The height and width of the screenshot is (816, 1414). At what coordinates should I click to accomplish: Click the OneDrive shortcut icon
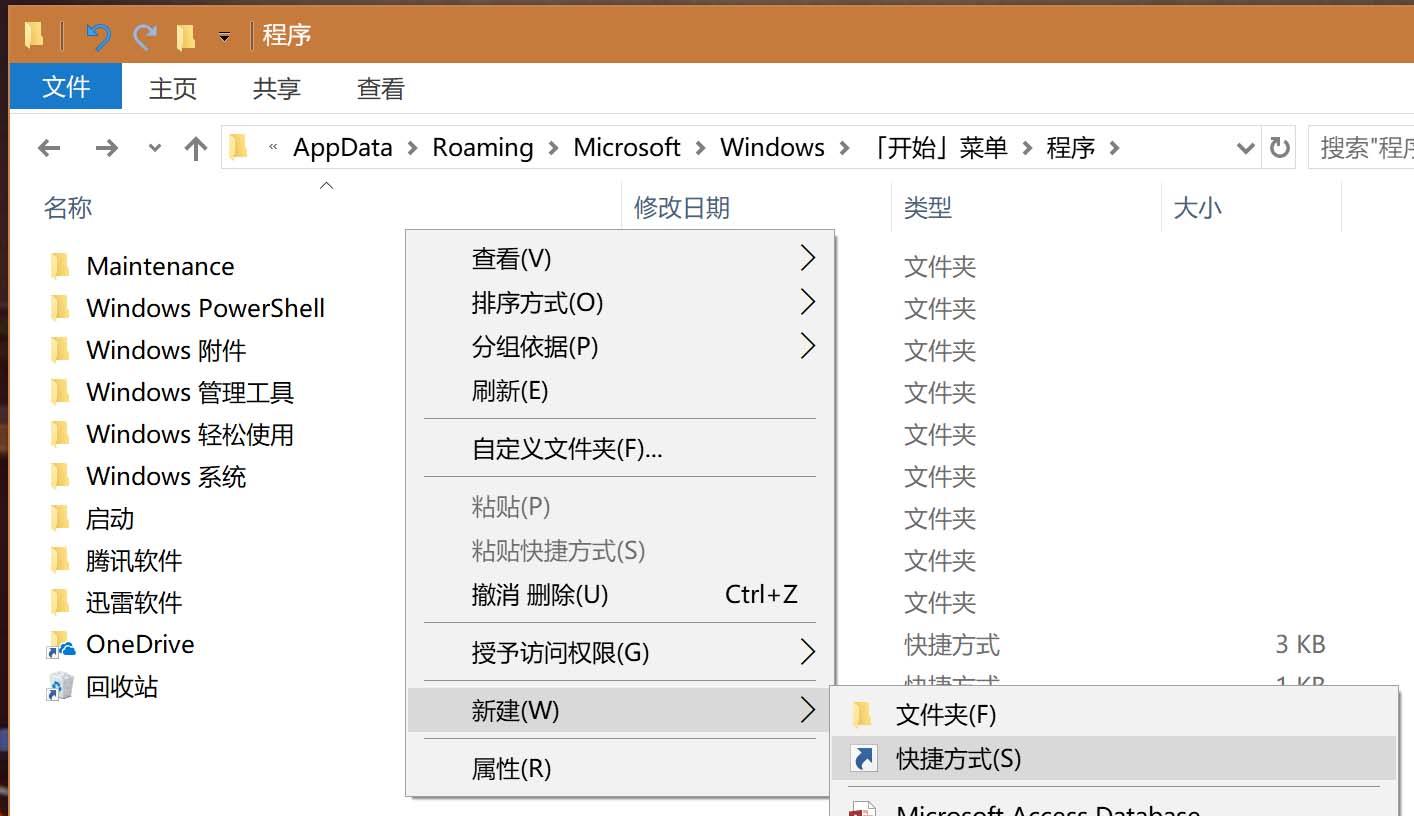60,645
